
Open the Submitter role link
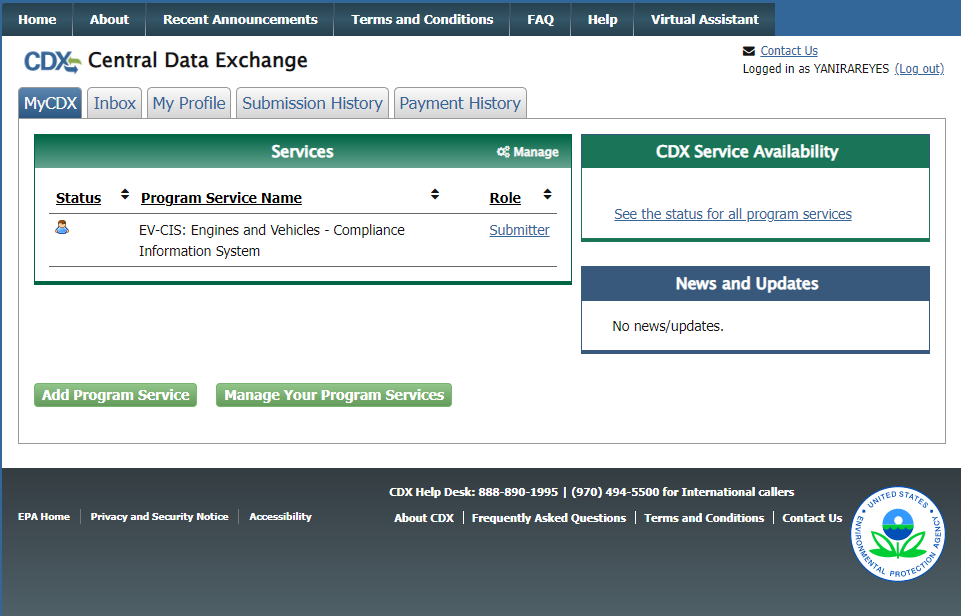coord(519,230)
